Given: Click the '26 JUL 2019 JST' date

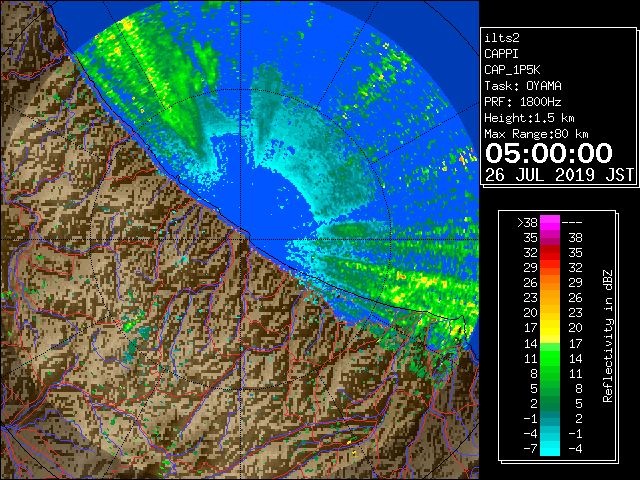Looking at the screenshot, I should click(559, 175).
